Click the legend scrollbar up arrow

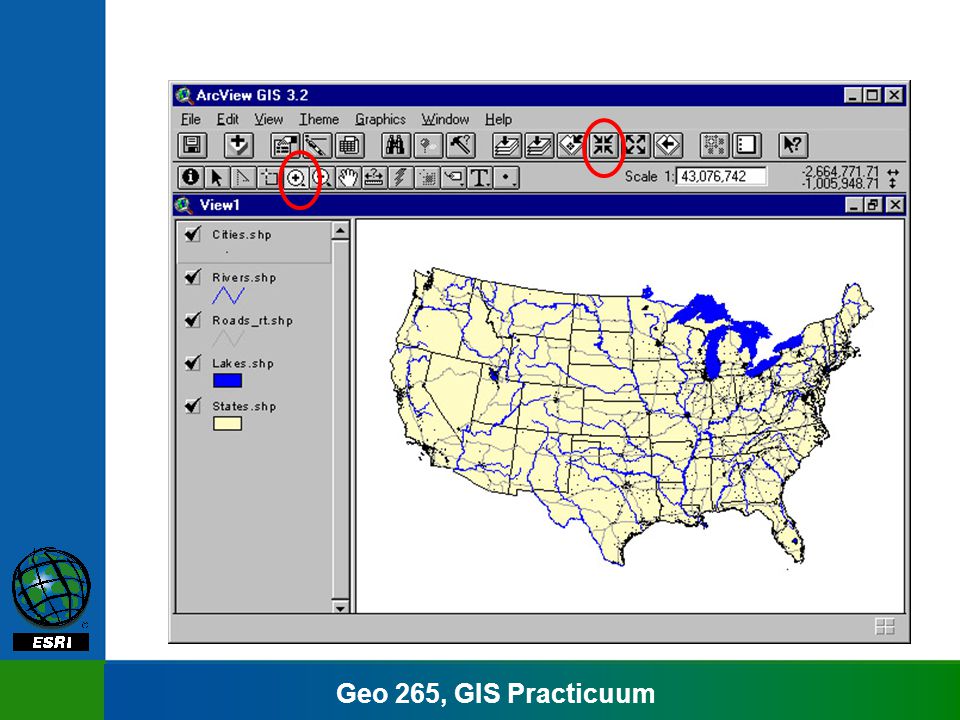[x=340, y=230]
